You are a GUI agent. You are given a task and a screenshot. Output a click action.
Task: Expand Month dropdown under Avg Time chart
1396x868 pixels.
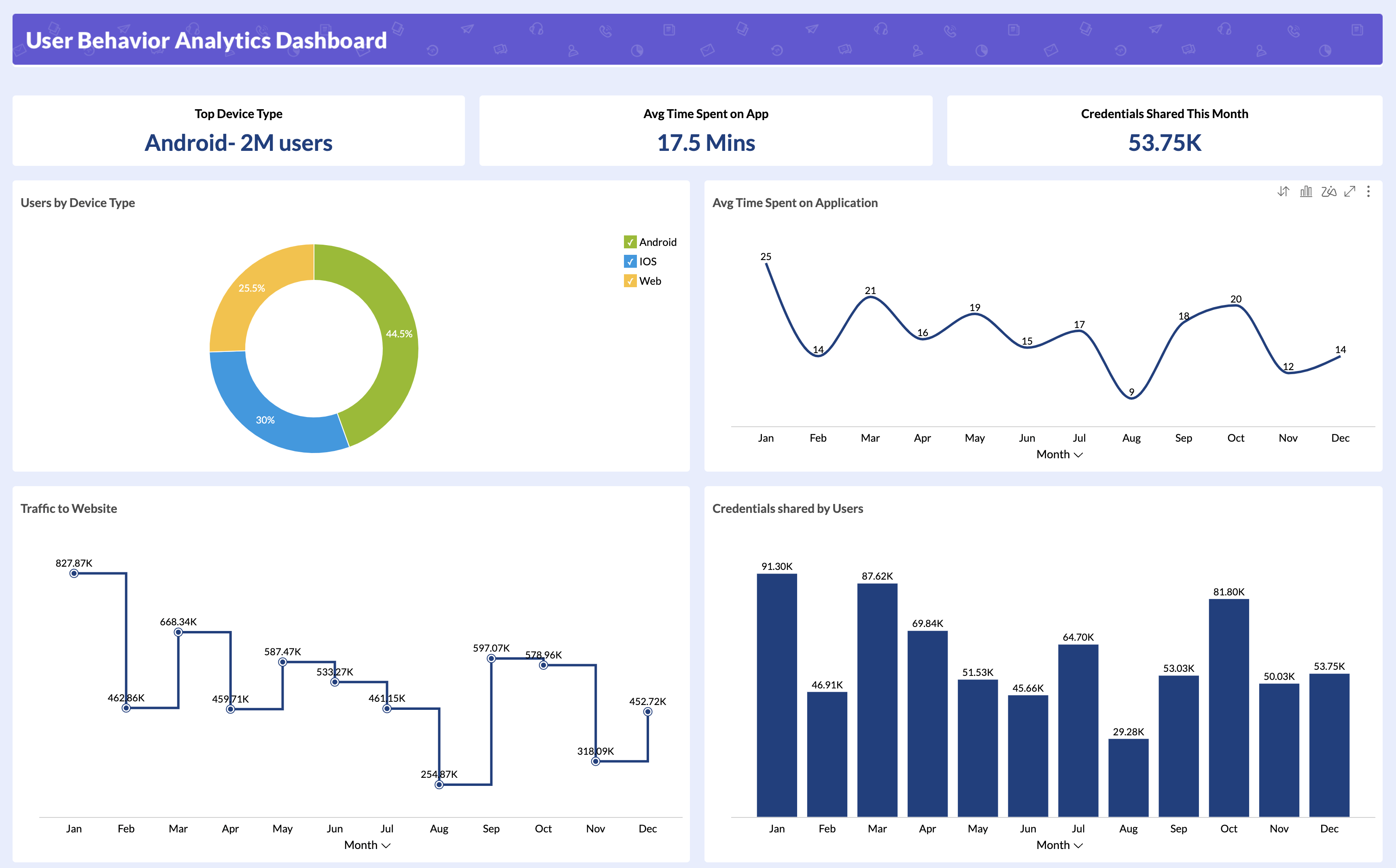coord(1059,455)
